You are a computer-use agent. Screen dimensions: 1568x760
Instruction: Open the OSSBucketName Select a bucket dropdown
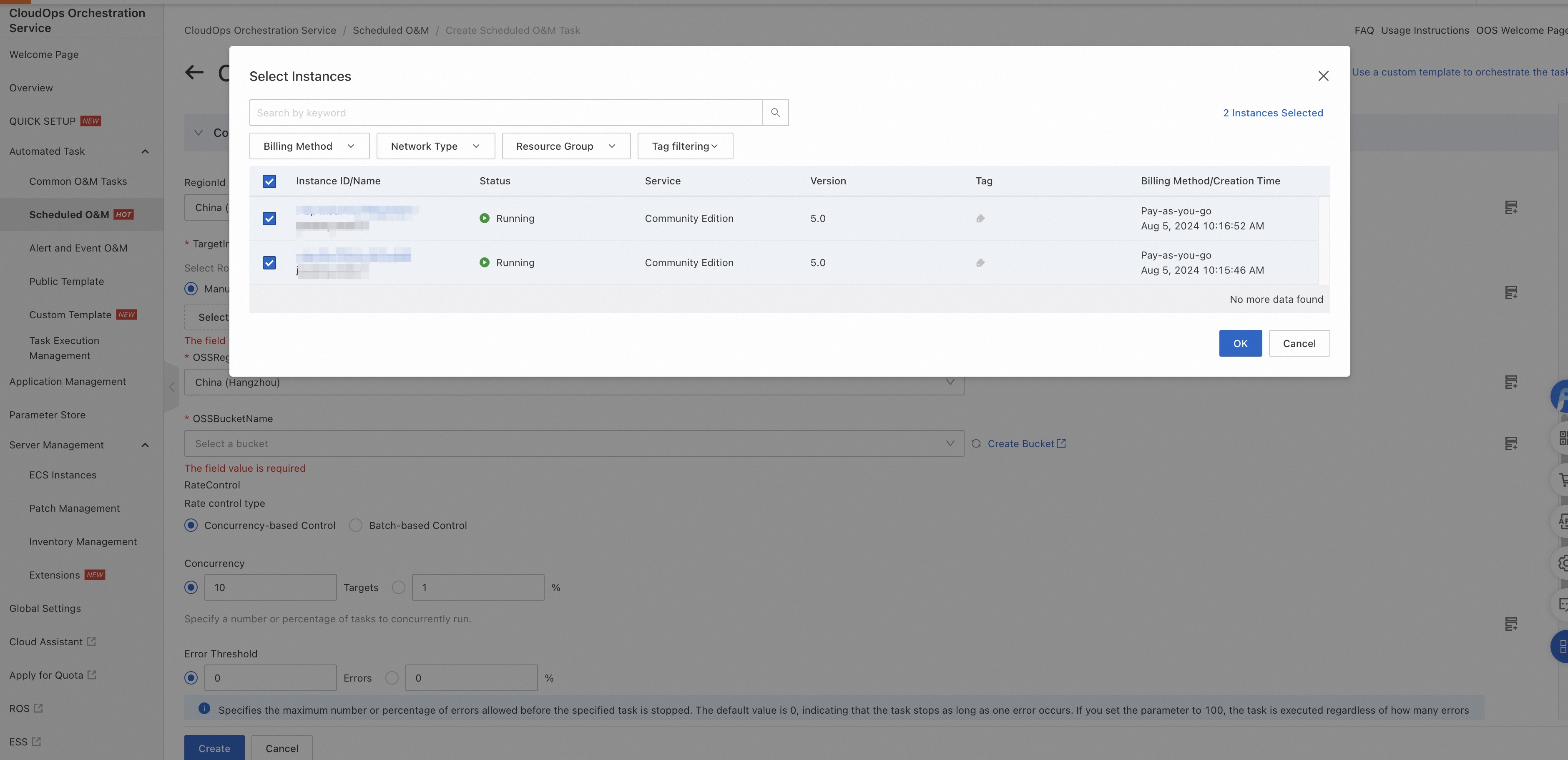pyautogui.click(x=574, y=444)
